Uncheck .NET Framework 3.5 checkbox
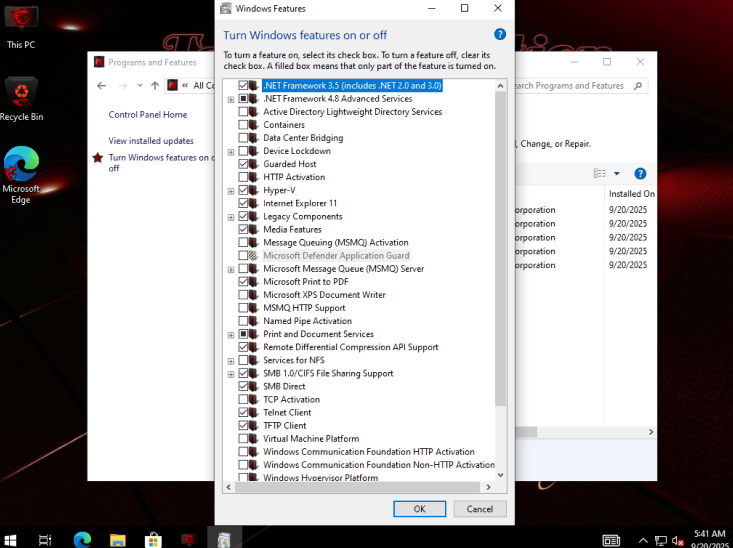The width and height of the screenshot is (733, 548). pos(243,85)
